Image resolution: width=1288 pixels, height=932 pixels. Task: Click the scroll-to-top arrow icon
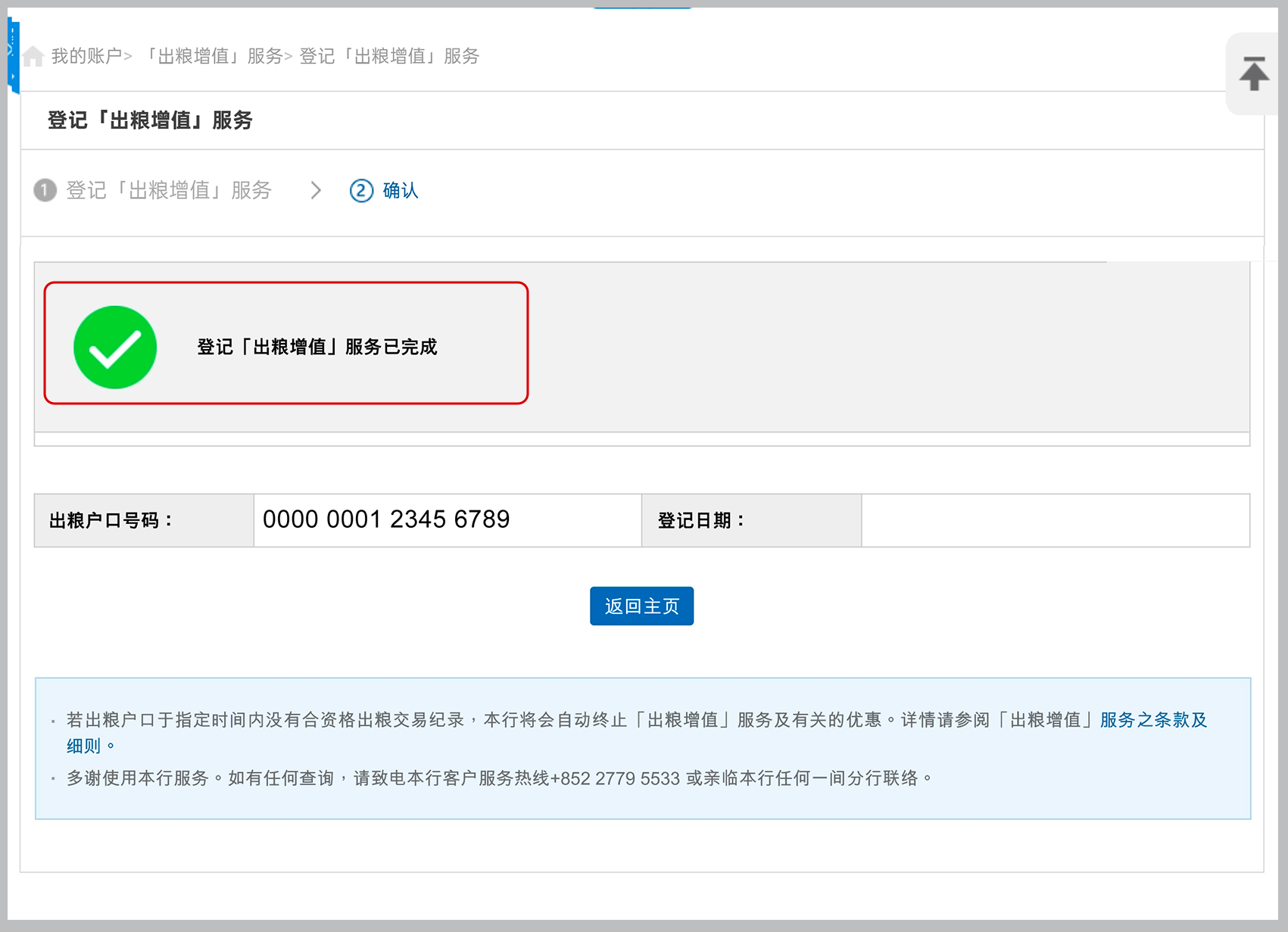pyautogui.click(x=1254, y=73)
